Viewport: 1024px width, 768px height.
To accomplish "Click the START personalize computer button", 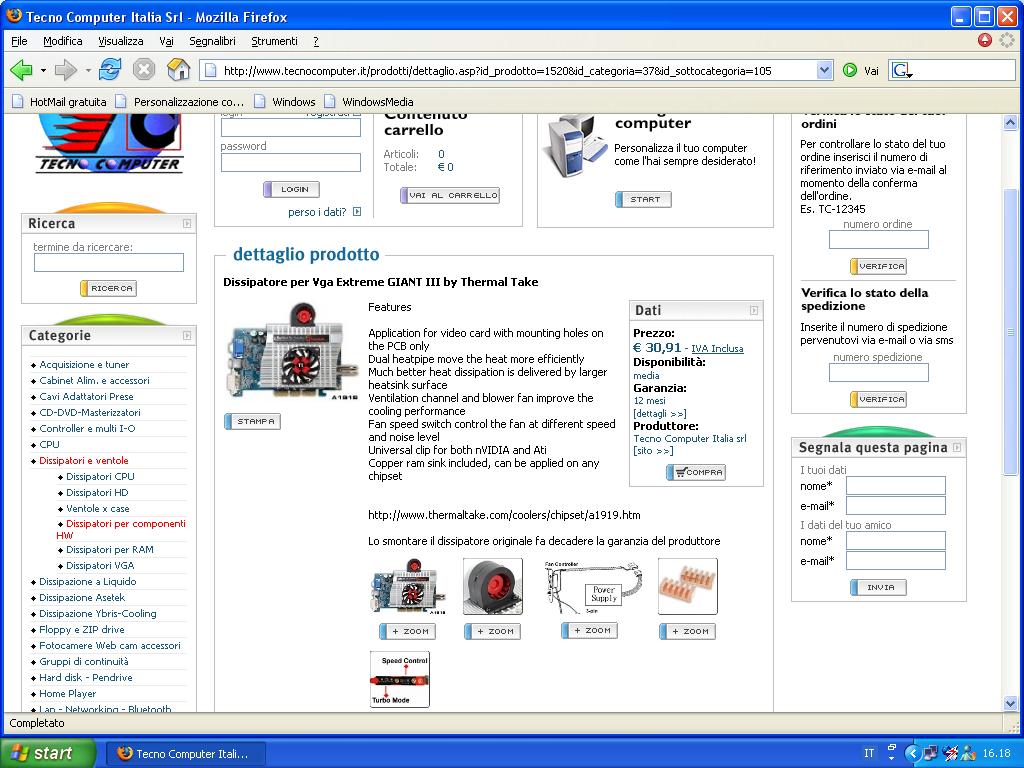I will point(643,199).
